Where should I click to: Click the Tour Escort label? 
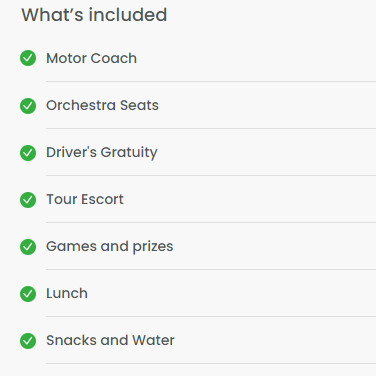point(85,199)
